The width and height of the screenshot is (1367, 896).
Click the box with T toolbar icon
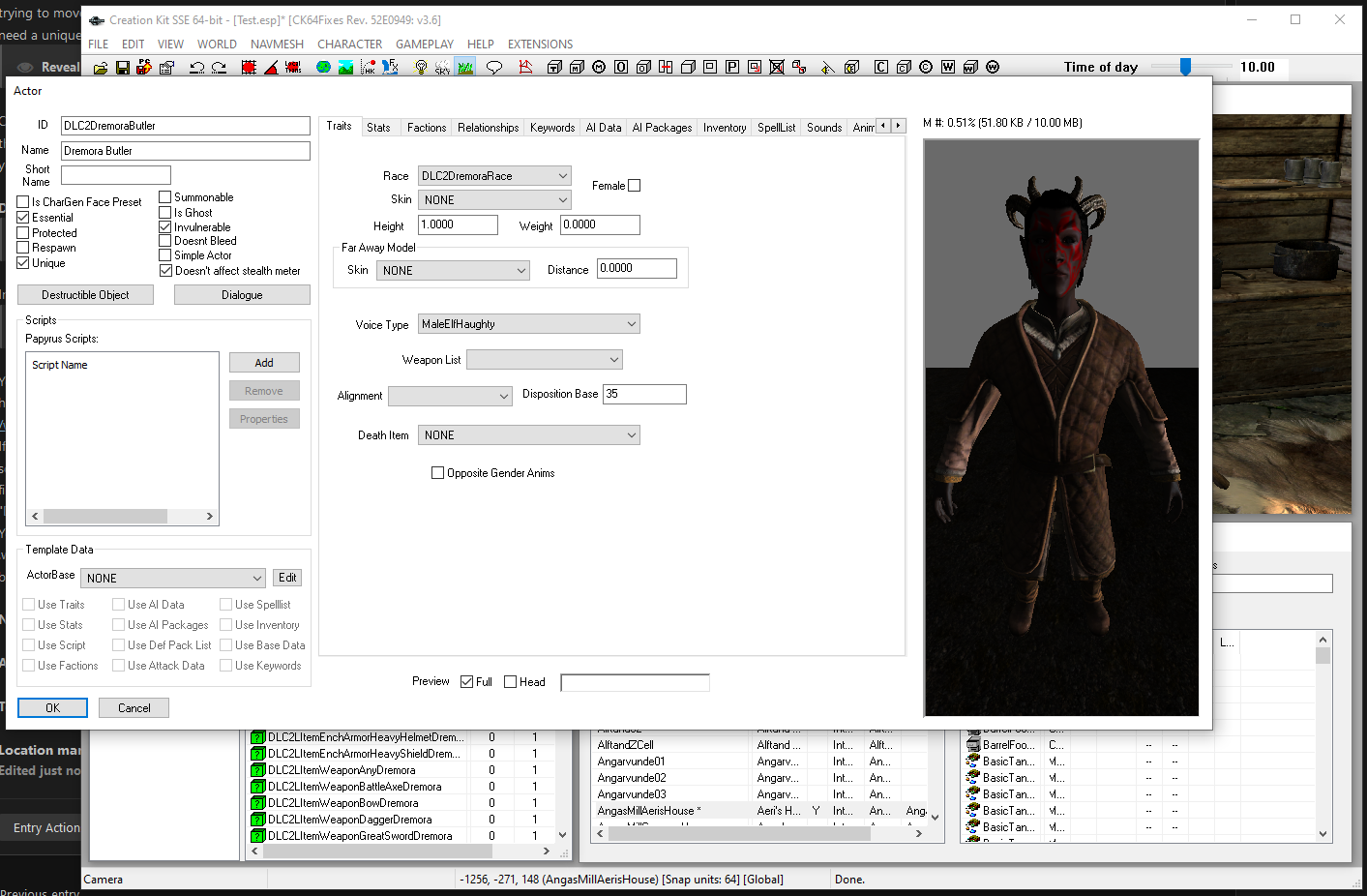[554, 68]
